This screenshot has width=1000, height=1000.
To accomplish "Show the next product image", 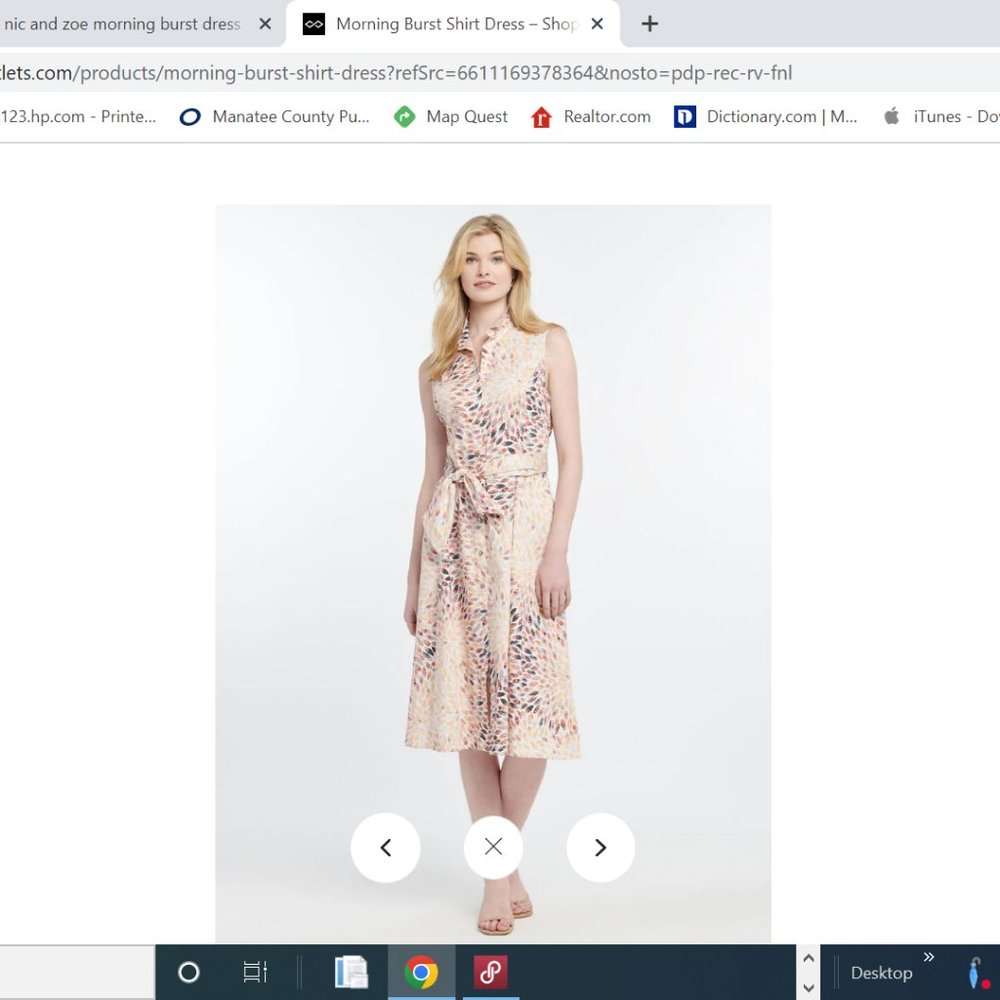I will click(x=600, y=848).
